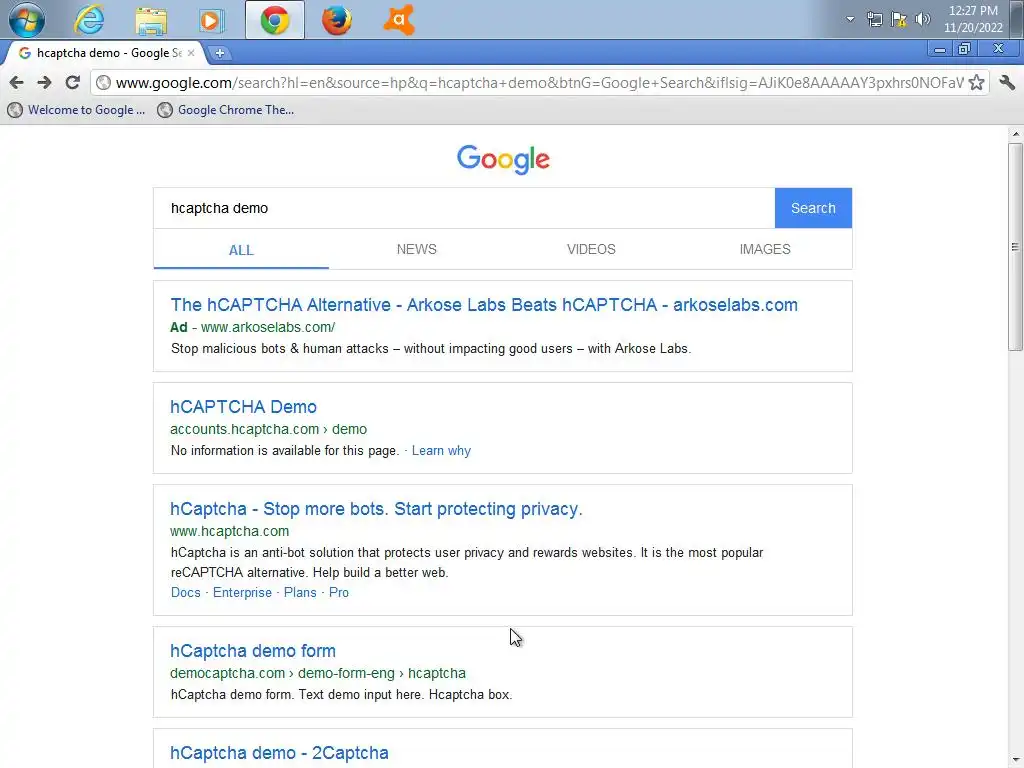Select the hcaptcha demo - Google Search tab
1024x768 pixels.
(104, 53)
